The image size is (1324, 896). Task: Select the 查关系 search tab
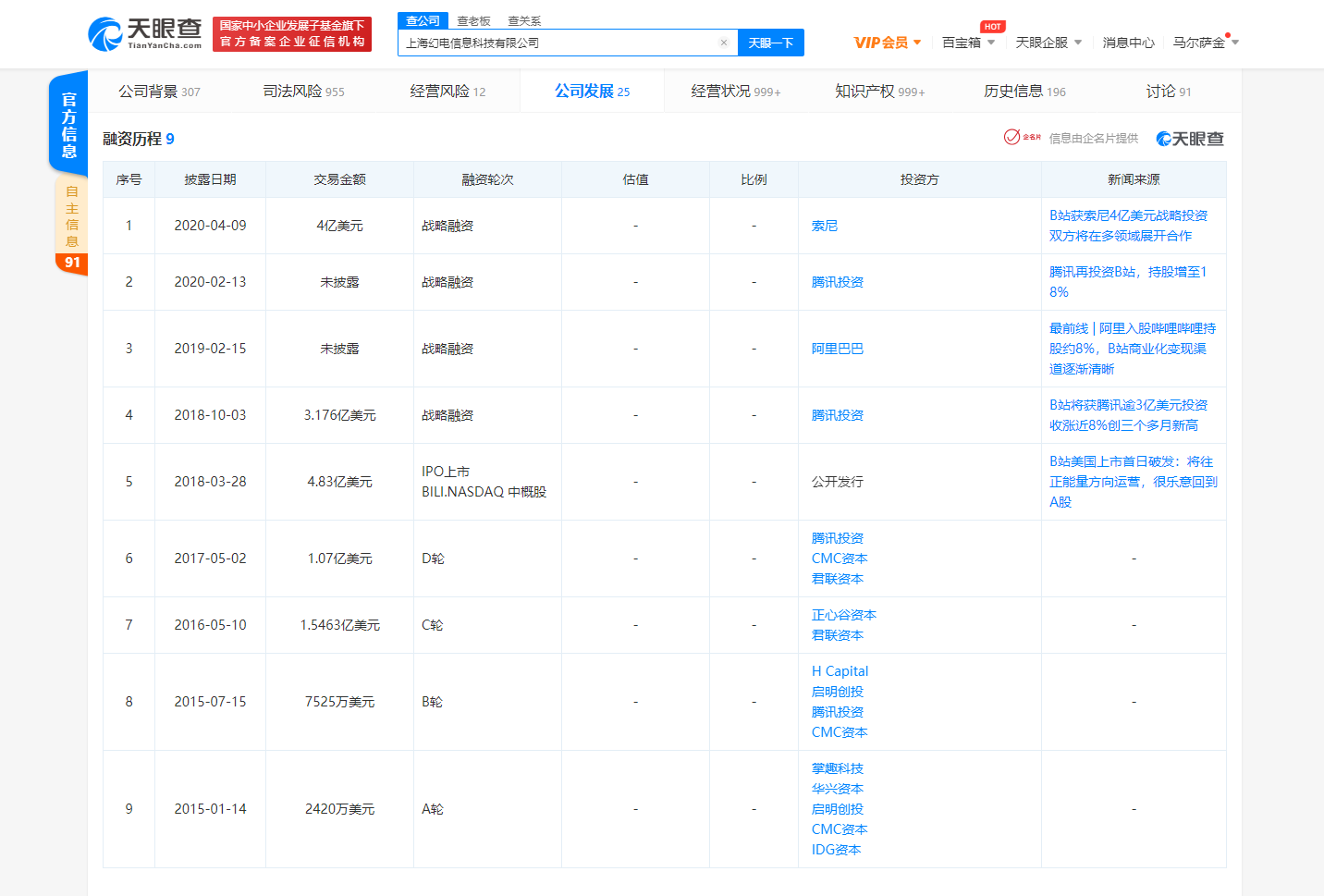(x=524, y=20)
